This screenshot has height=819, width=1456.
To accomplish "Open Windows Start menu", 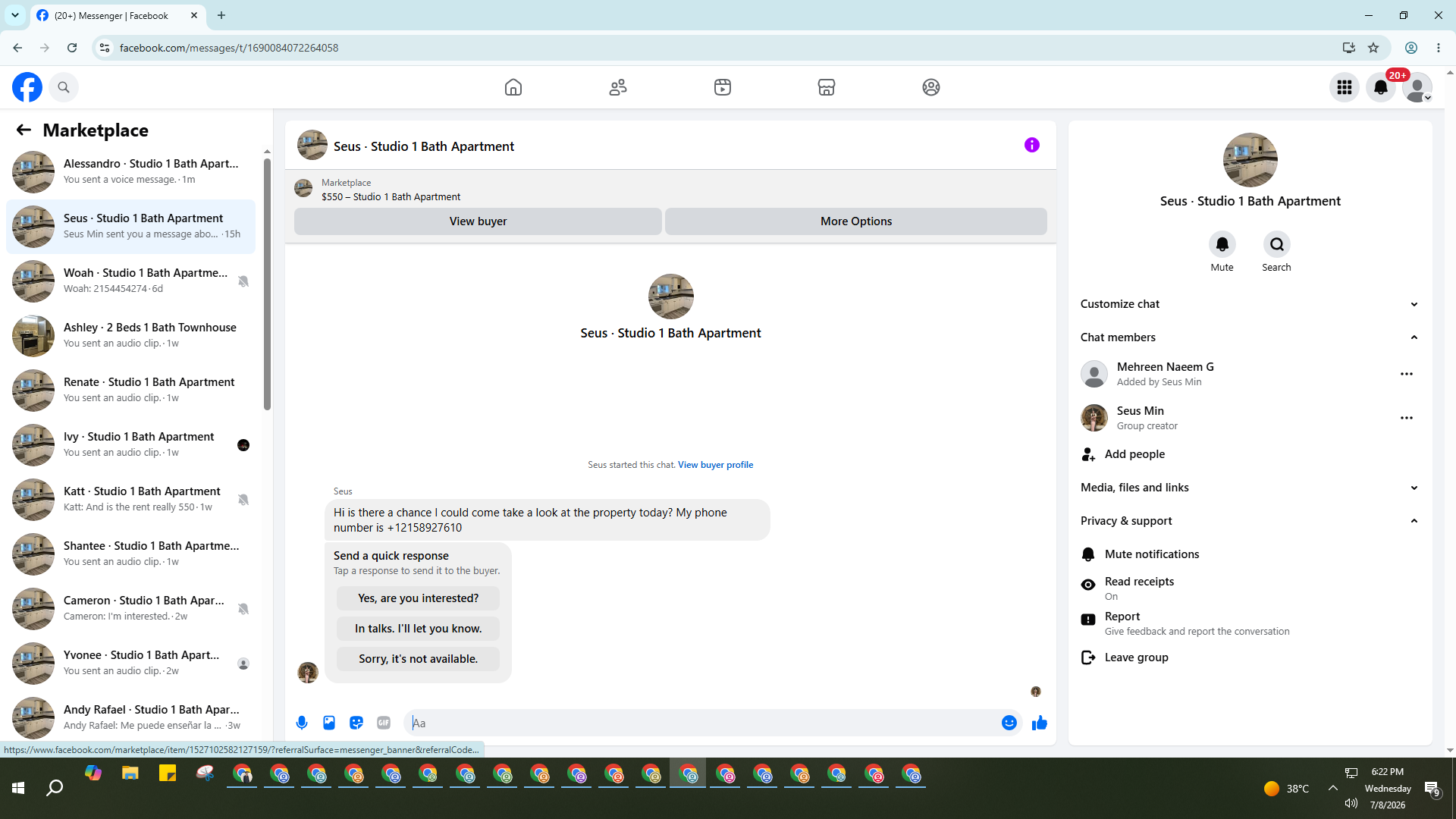I will pyautogui.click(x=18, y=789).
